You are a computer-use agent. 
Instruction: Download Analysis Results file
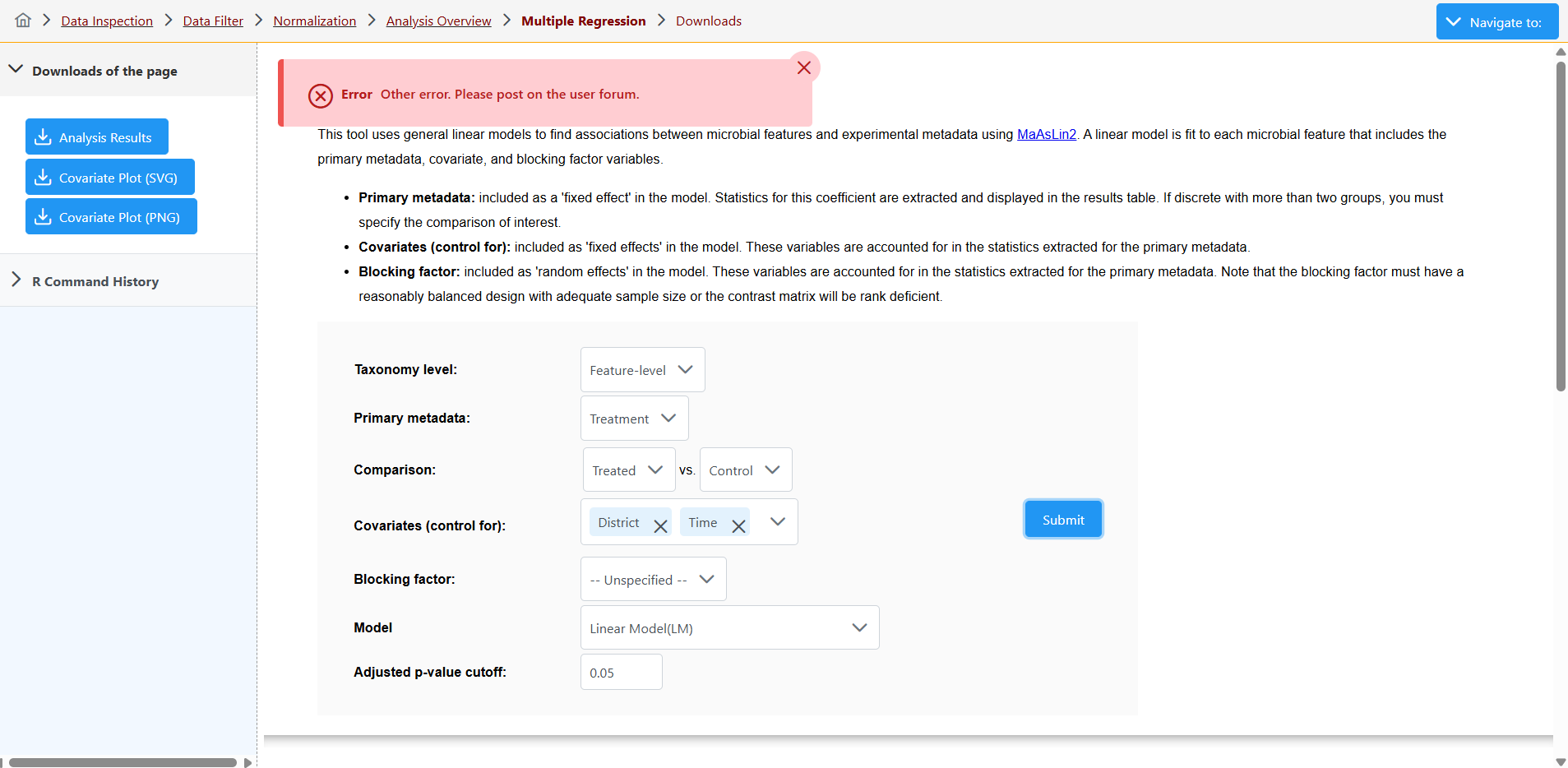click(97, 137)
